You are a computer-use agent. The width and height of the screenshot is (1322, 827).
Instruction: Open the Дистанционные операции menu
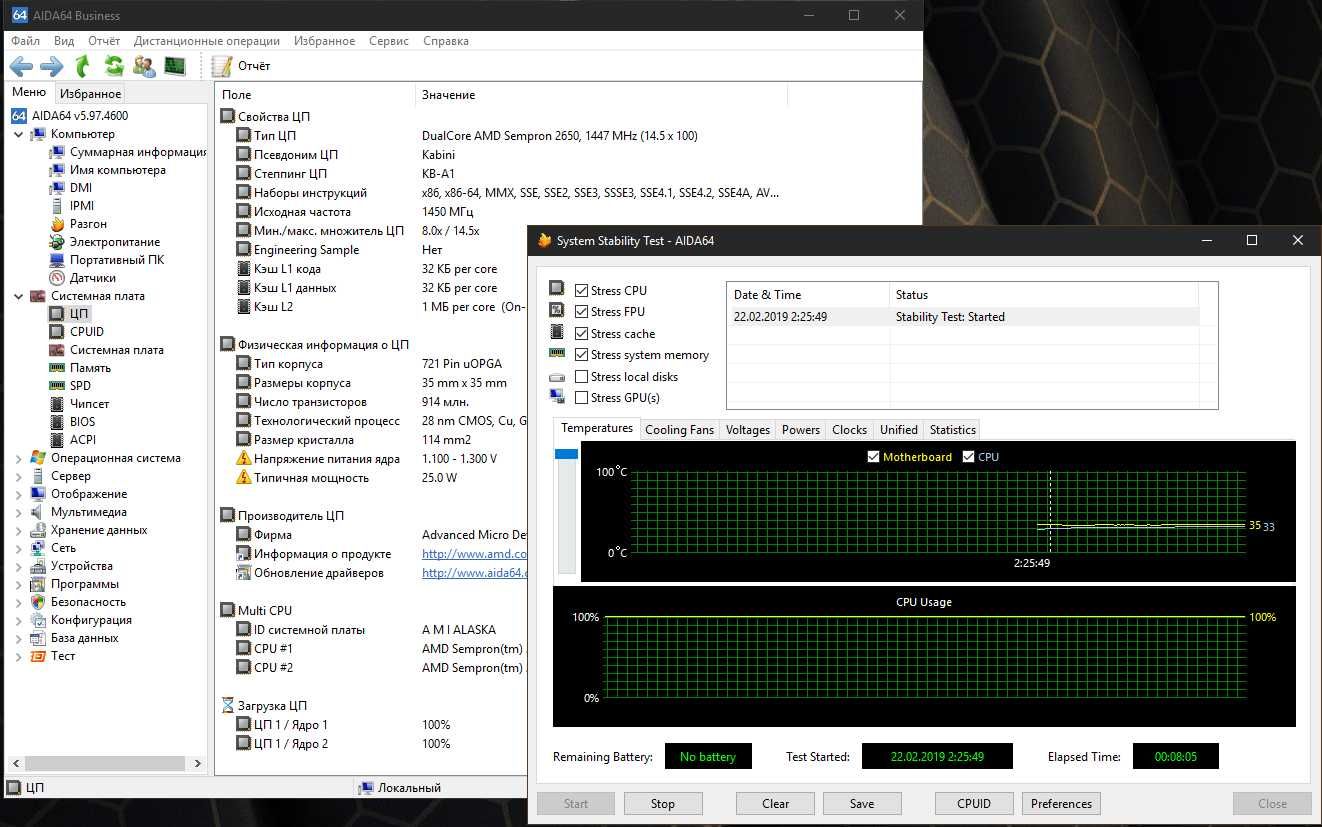(x=207, y=41)
